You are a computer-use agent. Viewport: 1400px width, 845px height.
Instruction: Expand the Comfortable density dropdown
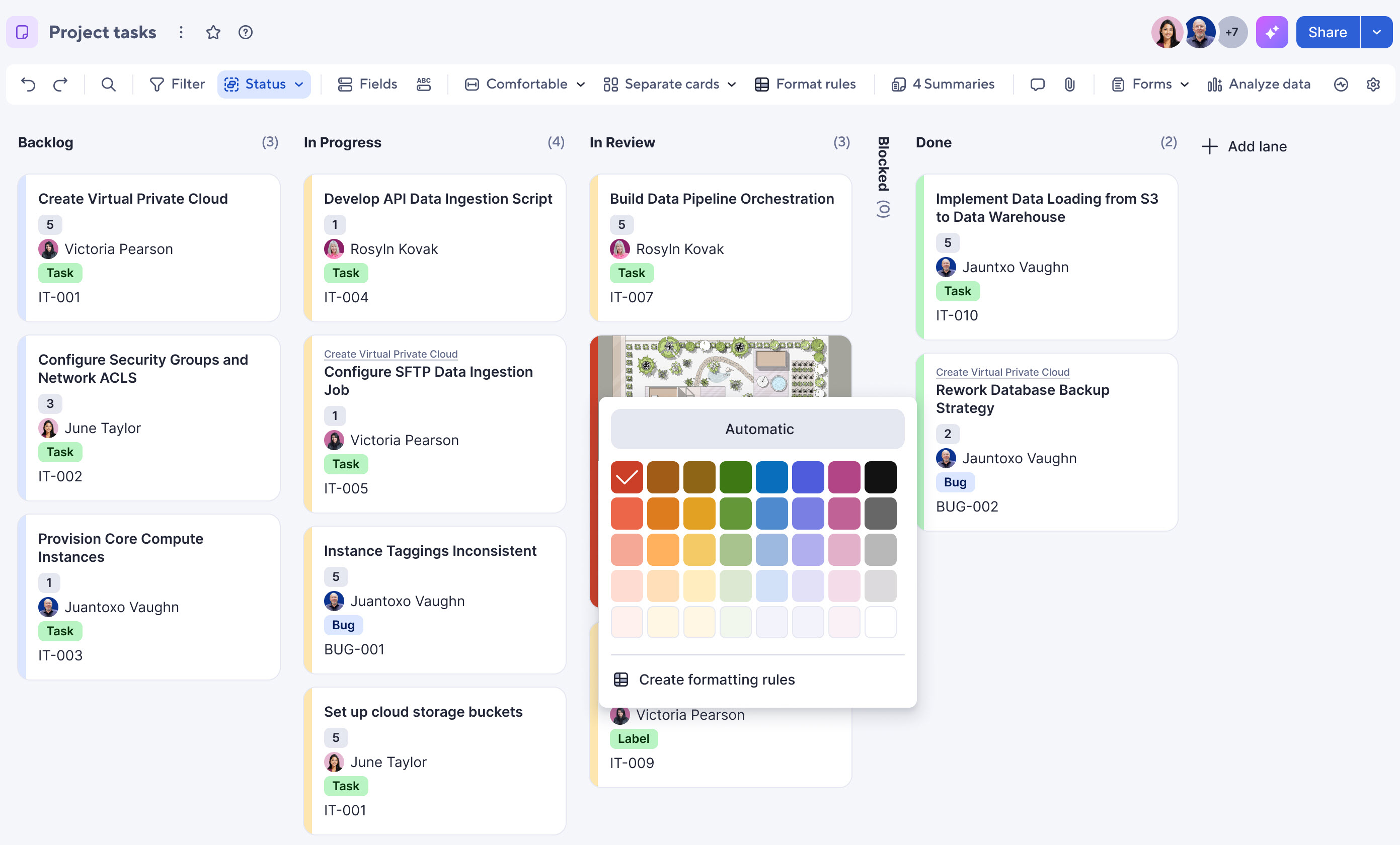[x=525, y=84]
